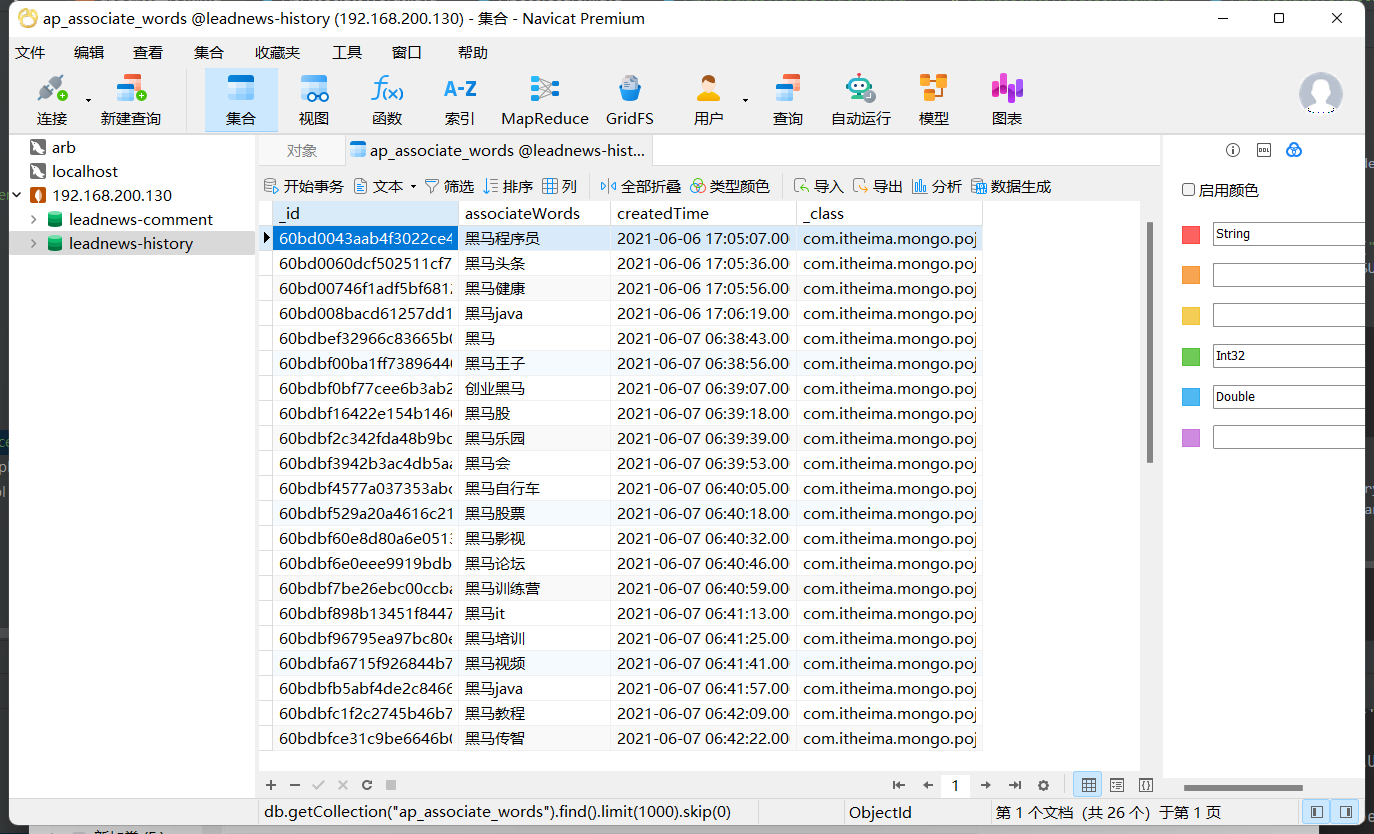Click the green Int32 color swatch
This screenshot has height=834, width=1374.
click(x=1190, y=356)
